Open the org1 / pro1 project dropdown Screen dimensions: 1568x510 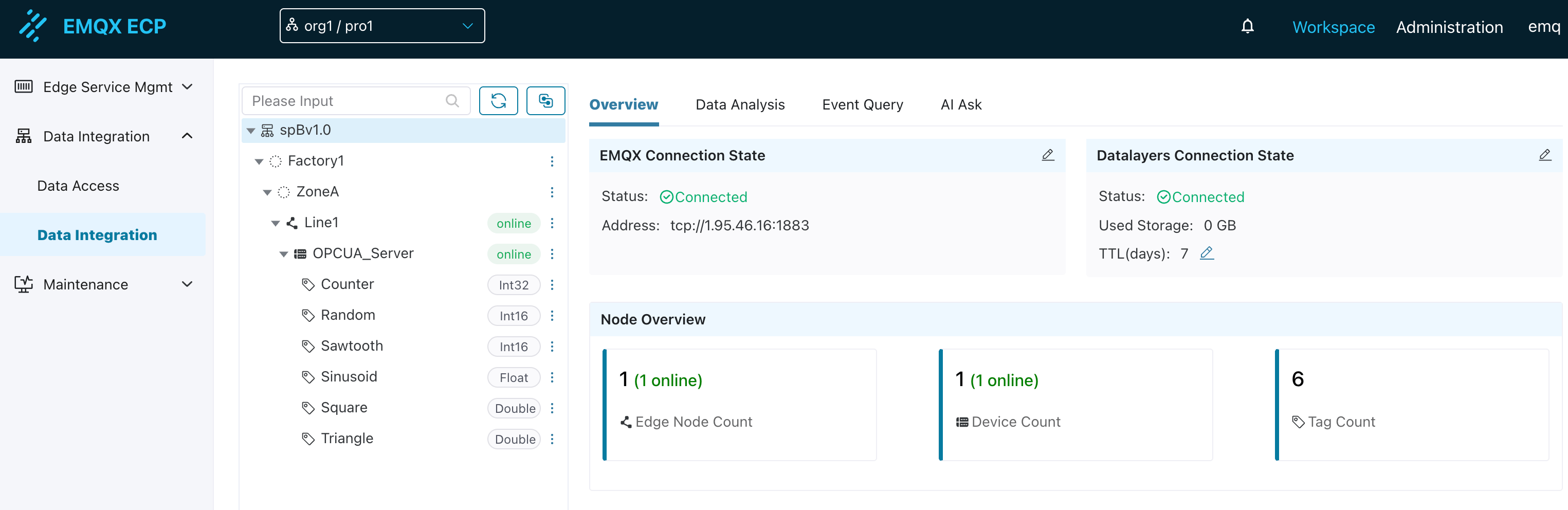[x=381, y=26]
